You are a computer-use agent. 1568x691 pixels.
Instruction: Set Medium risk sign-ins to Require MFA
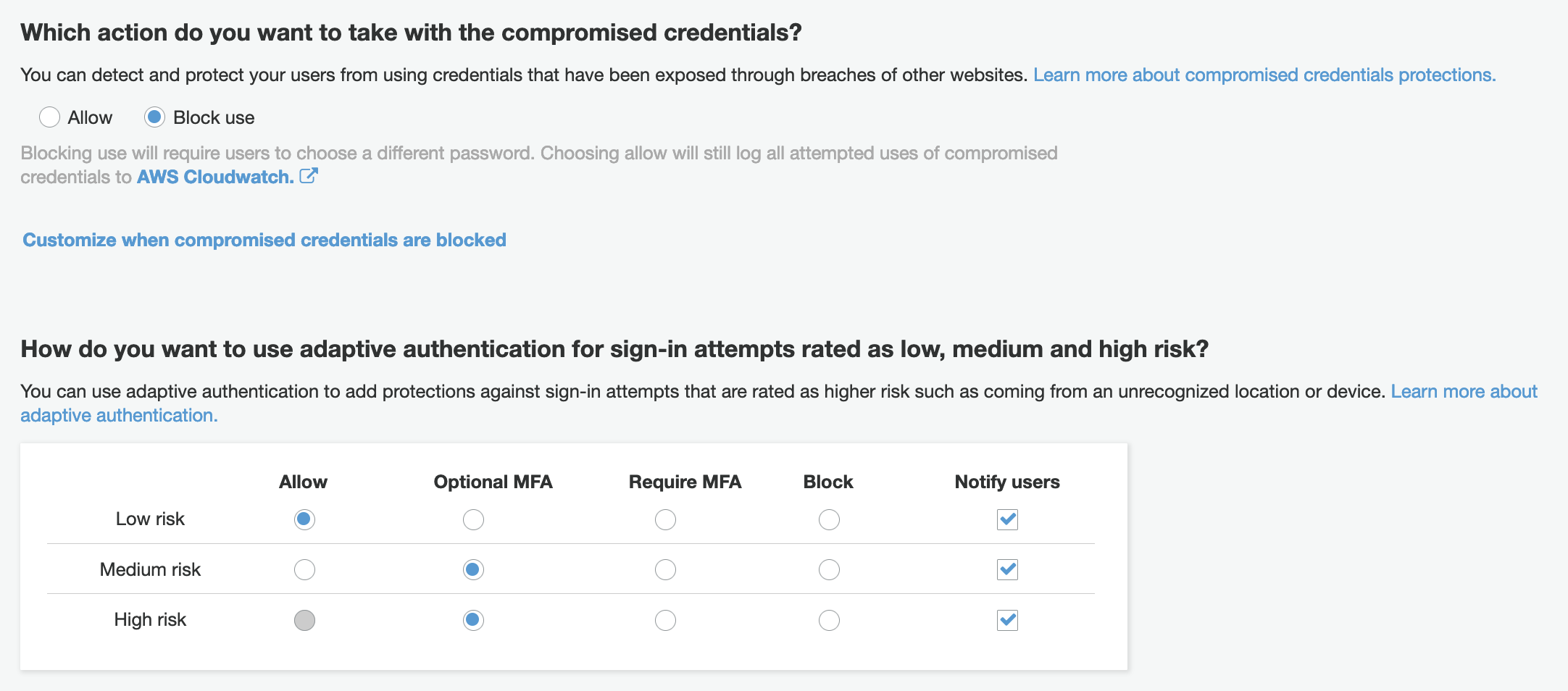pyautogui.click(x=665, y=569)
